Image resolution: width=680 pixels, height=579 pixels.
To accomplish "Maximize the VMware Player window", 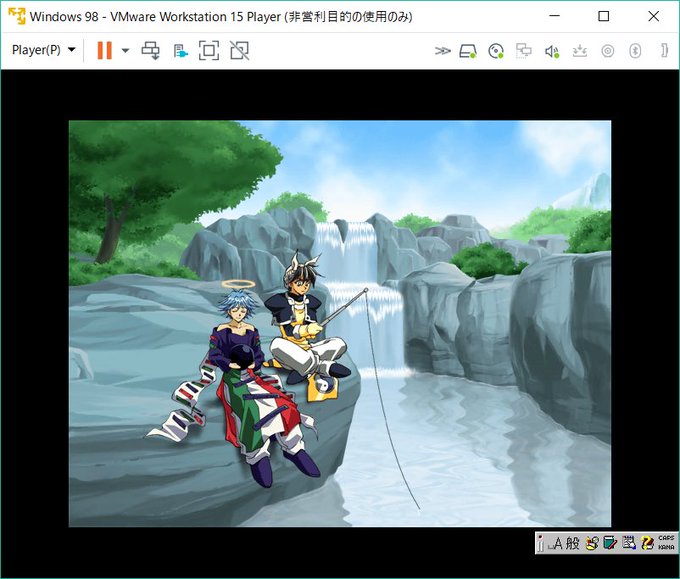I will [603, 16].
